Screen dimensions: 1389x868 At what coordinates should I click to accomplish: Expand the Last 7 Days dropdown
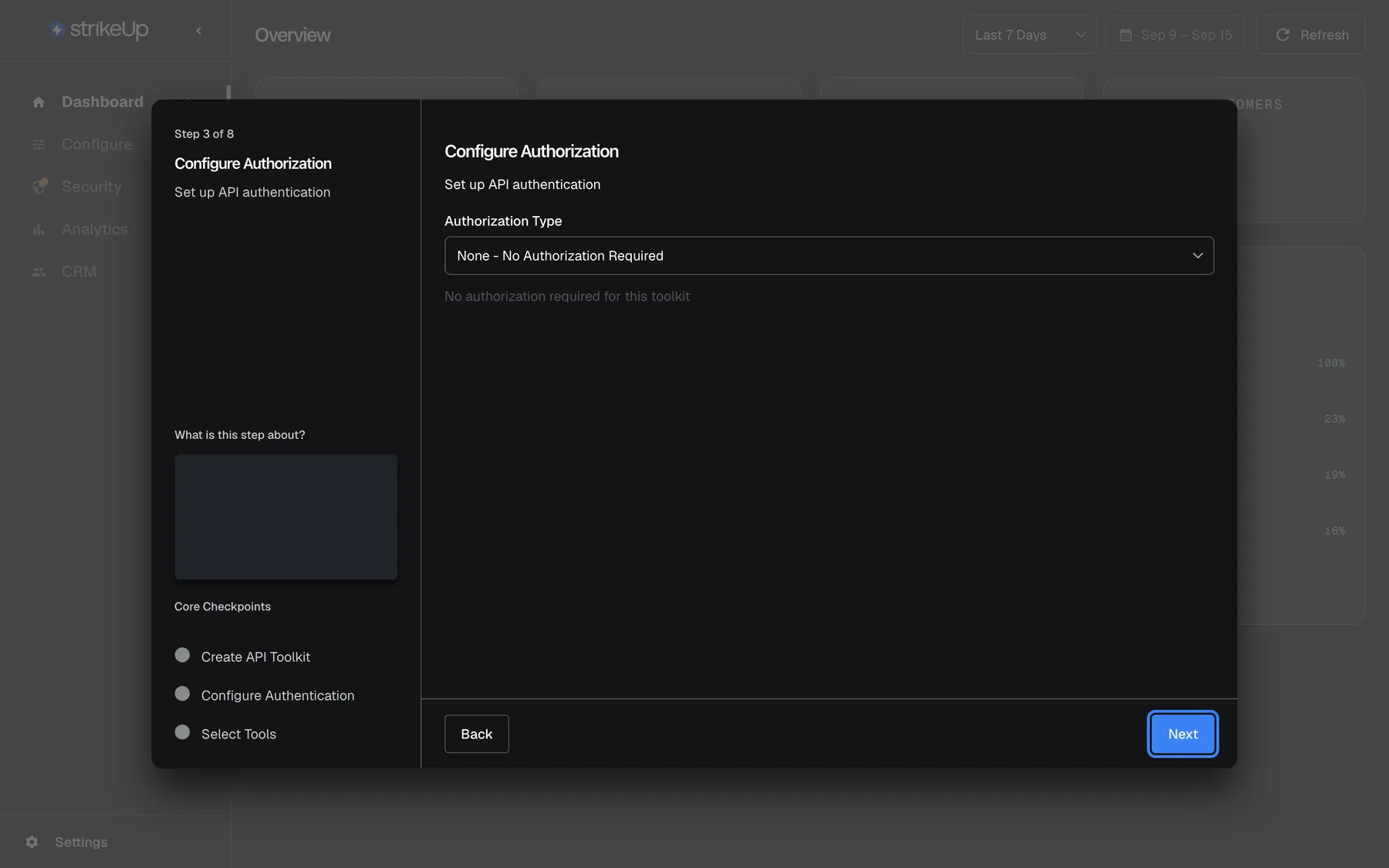tap(1029, 35)
